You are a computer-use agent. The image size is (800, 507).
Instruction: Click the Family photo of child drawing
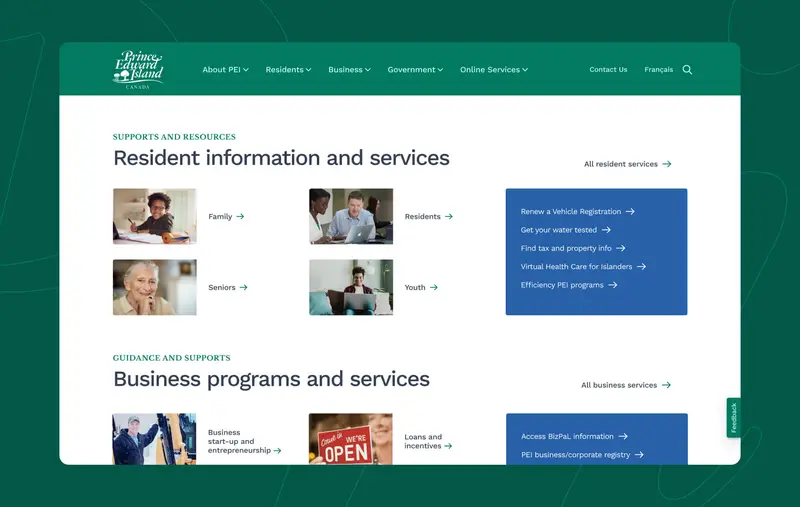tap(155, 216)
